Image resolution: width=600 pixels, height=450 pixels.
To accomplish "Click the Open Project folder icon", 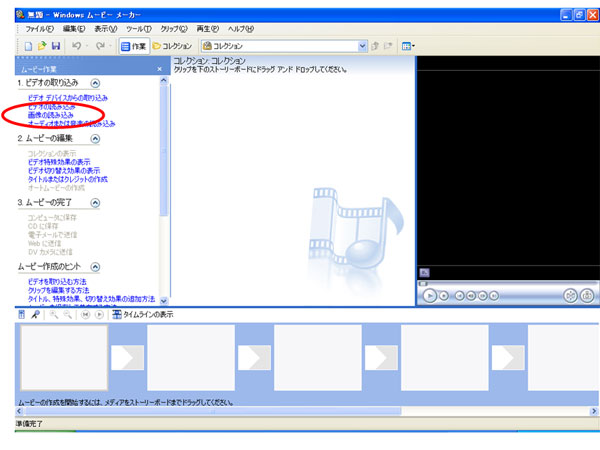I will [42, 46].
